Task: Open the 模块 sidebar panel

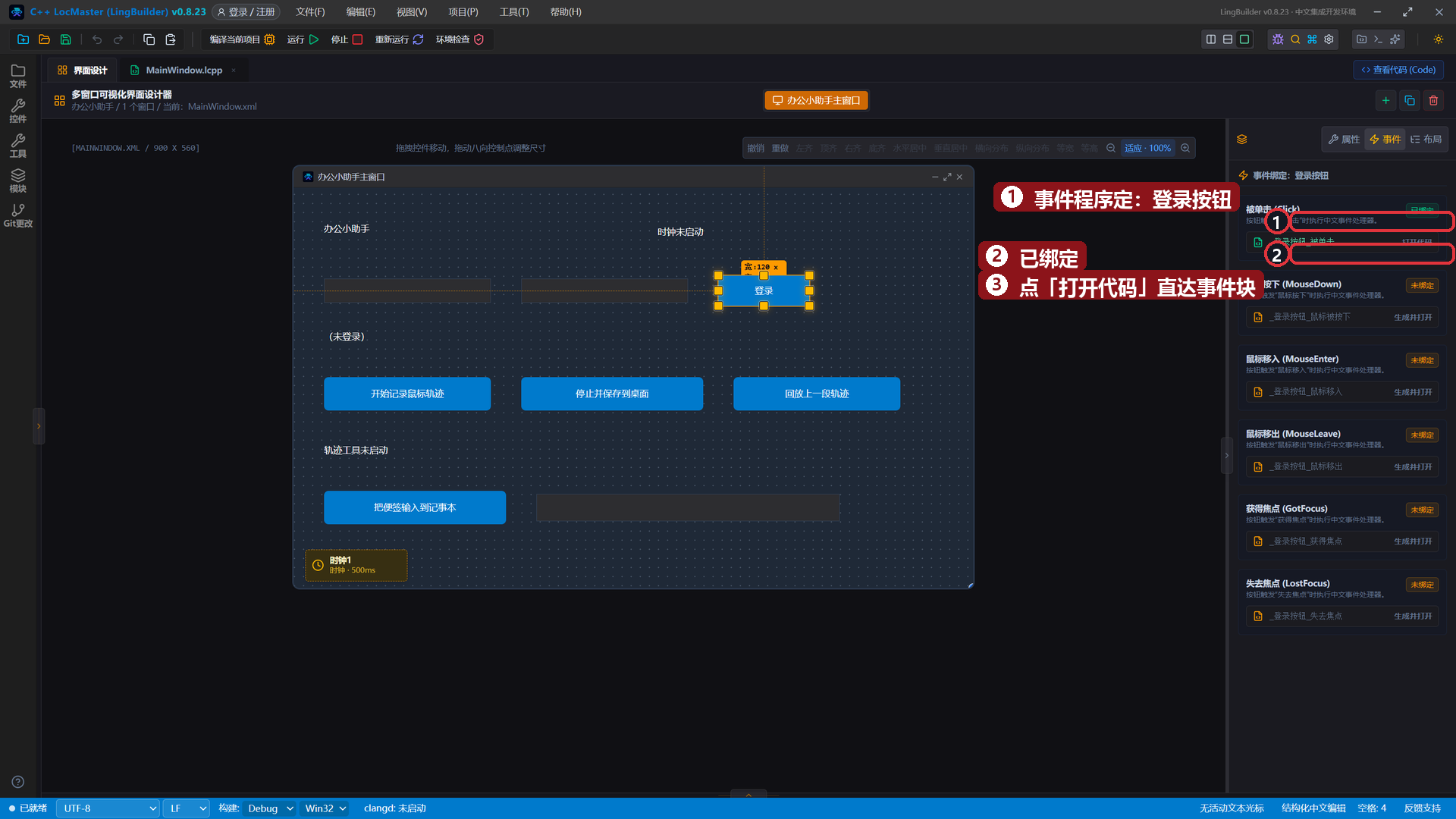Action: 18,180
